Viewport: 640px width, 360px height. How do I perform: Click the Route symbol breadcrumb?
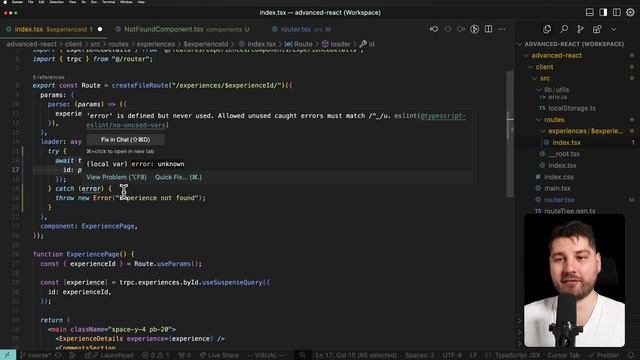299,44
